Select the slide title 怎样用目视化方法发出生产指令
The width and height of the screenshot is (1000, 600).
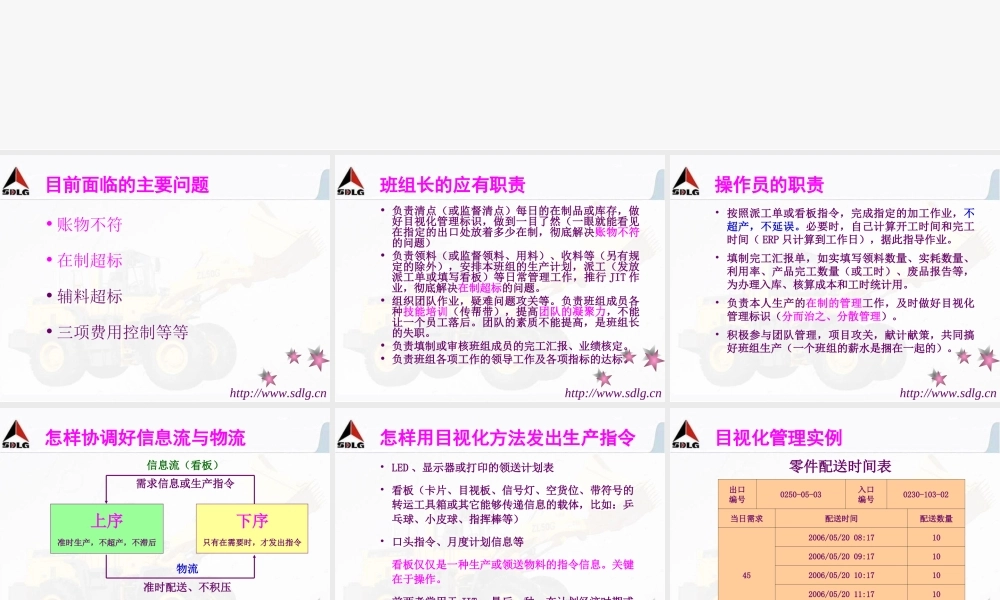[x=508, y=438]
